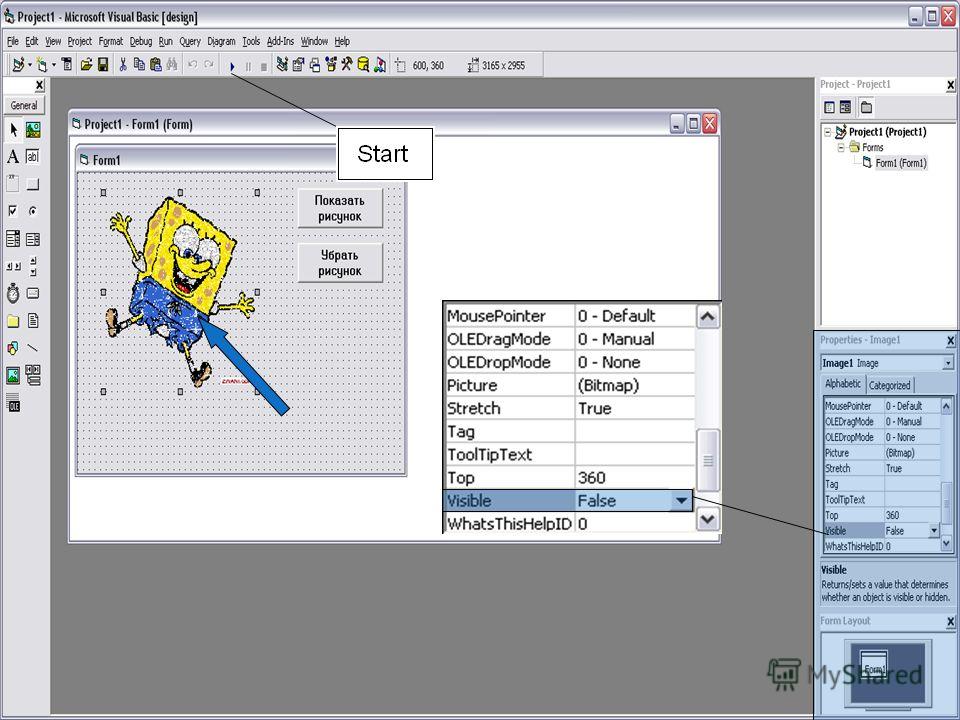The height and width of the screenshot is (720, 960).
Task: Close the Form Layout panel
Action: tap(950, 621)
